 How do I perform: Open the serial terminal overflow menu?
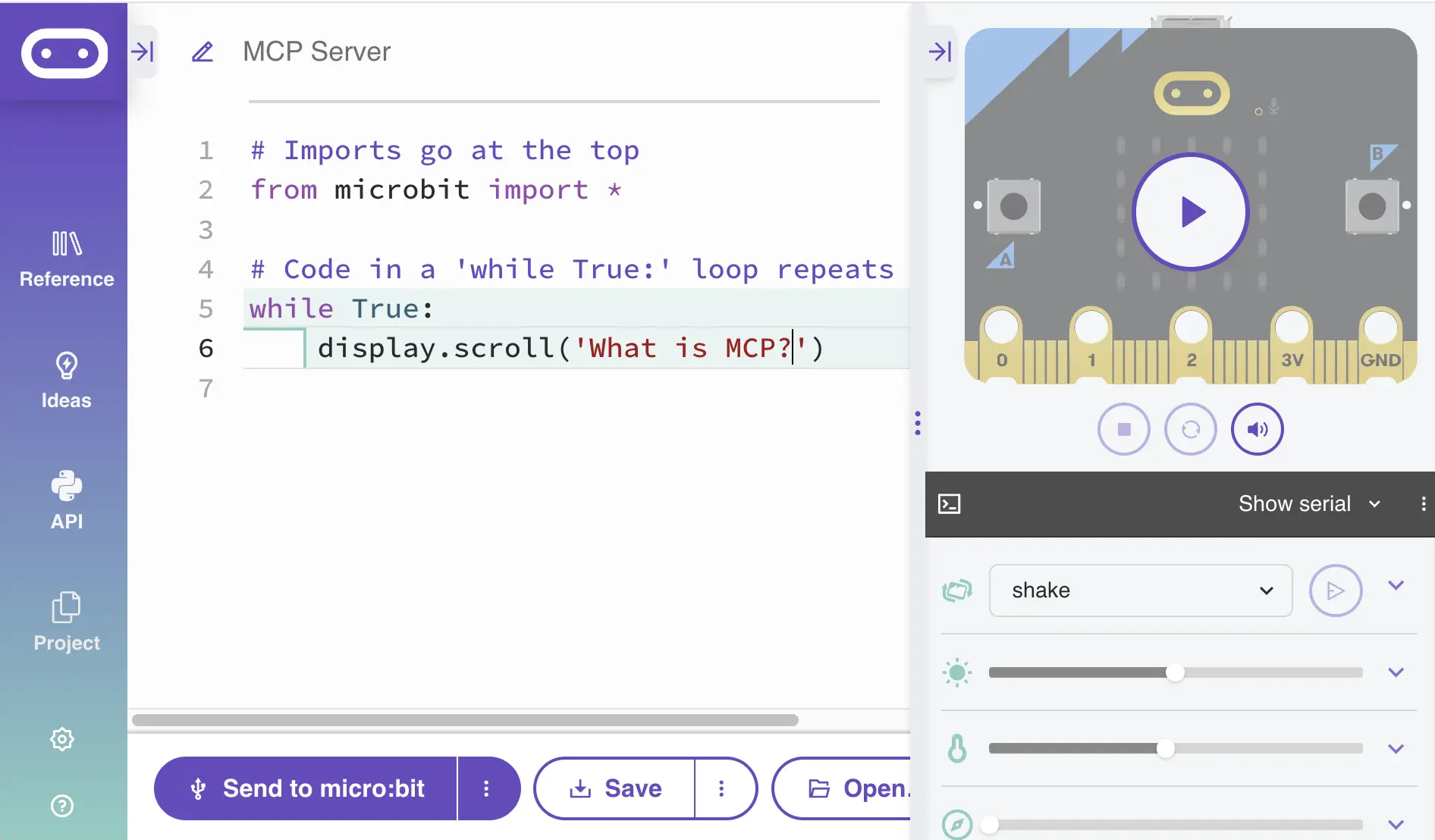[x=1424, y=503]
